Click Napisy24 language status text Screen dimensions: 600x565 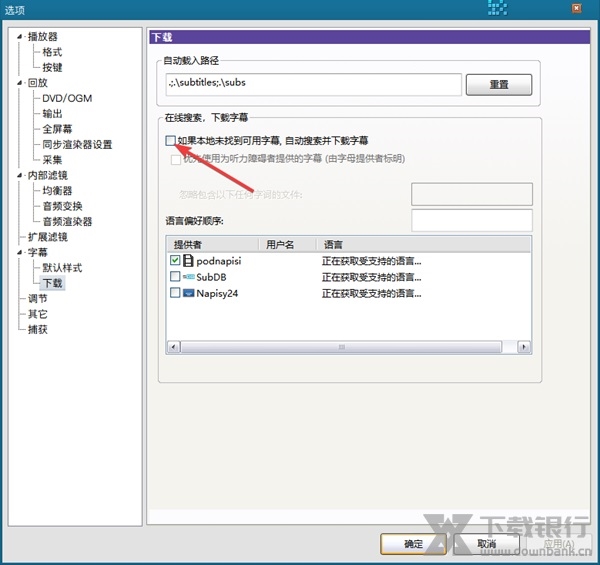(371, 294)
